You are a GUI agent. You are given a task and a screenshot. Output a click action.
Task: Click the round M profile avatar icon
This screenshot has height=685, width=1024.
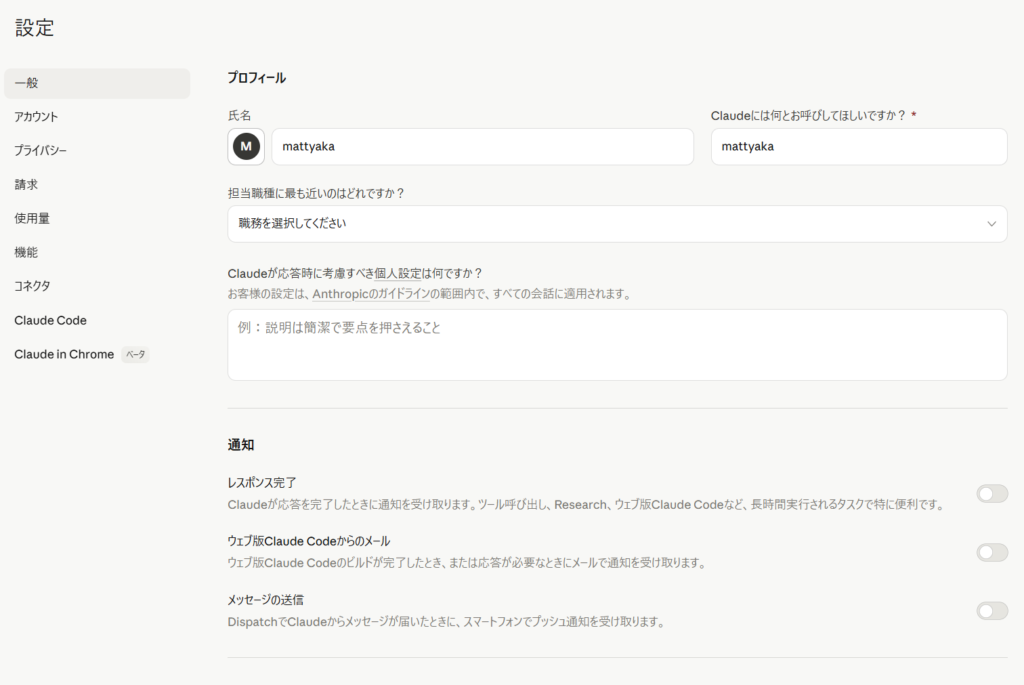pos(246,146)
